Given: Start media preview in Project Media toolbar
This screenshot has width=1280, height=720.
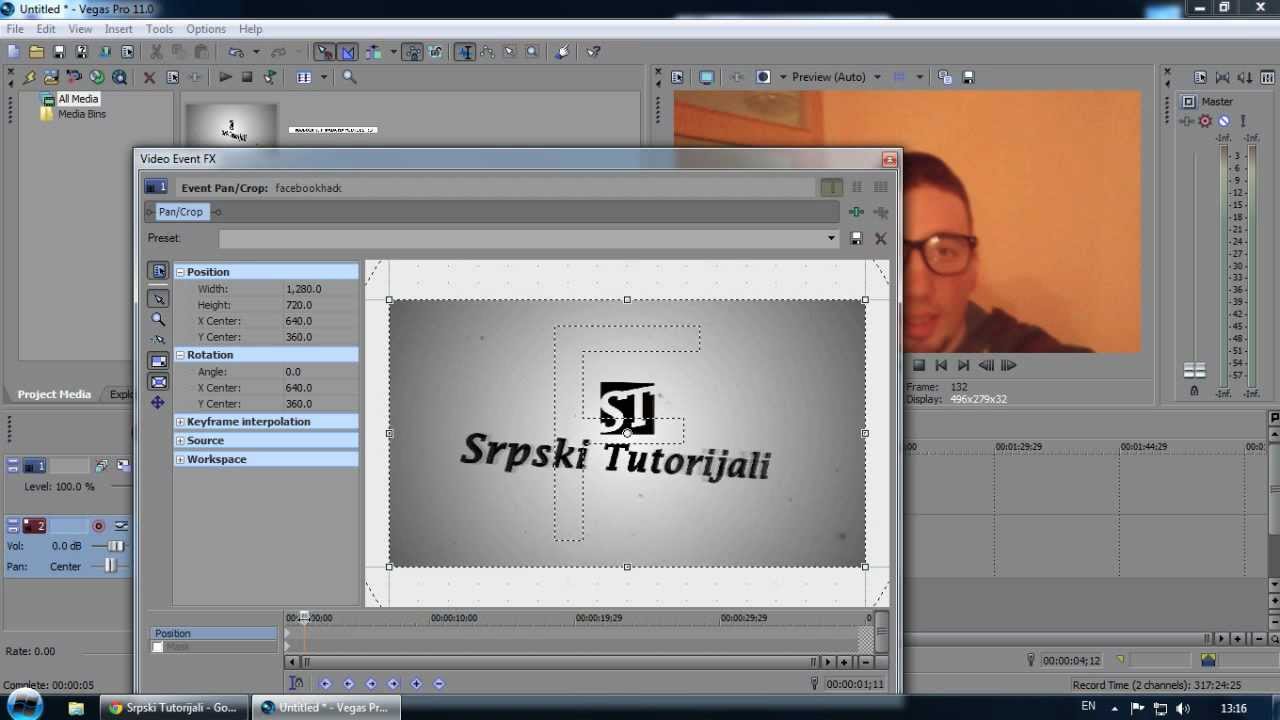Looking at the screenshot, I should [225, 77].
